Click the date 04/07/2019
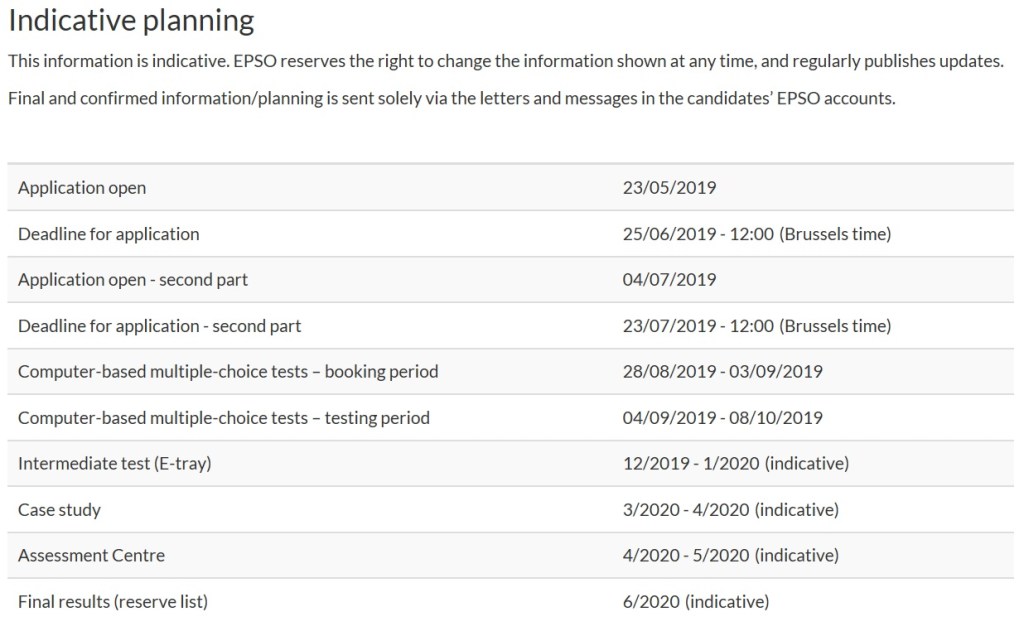 [669, 280]
